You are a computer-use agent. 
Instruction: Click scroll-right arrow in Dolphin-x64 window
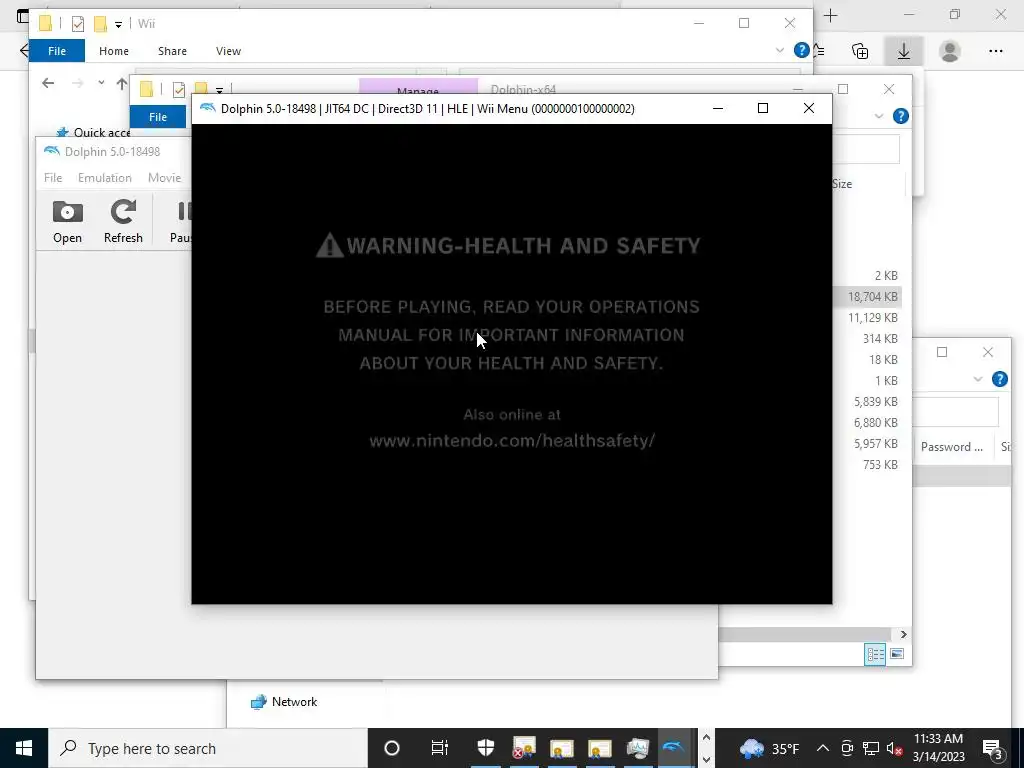pyautogui.click(x=903, y=634)
